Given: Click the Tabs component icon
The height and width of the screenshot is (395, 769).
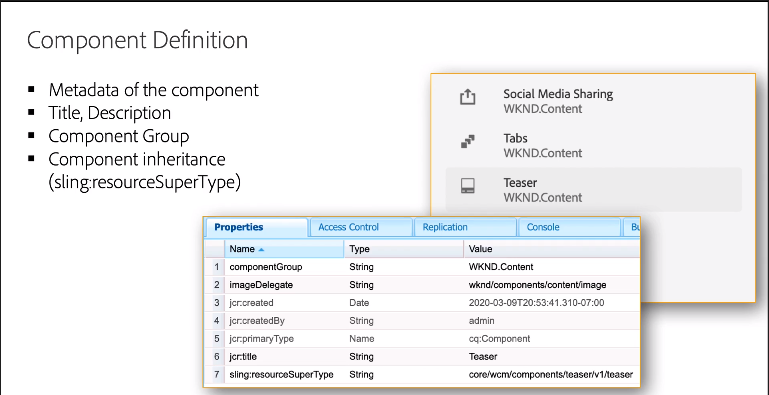Looking at the screenshot, I should (468, 142).
